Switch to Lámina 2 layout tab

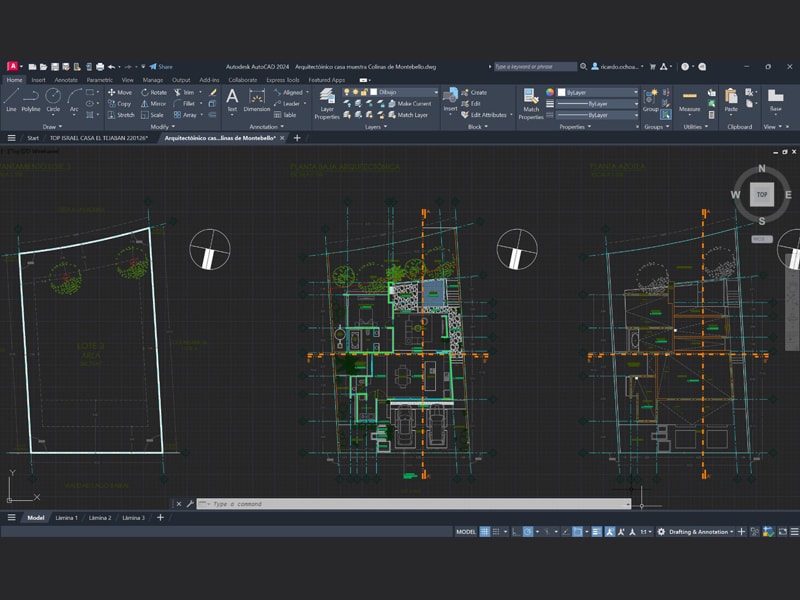(x=99, y=518)
